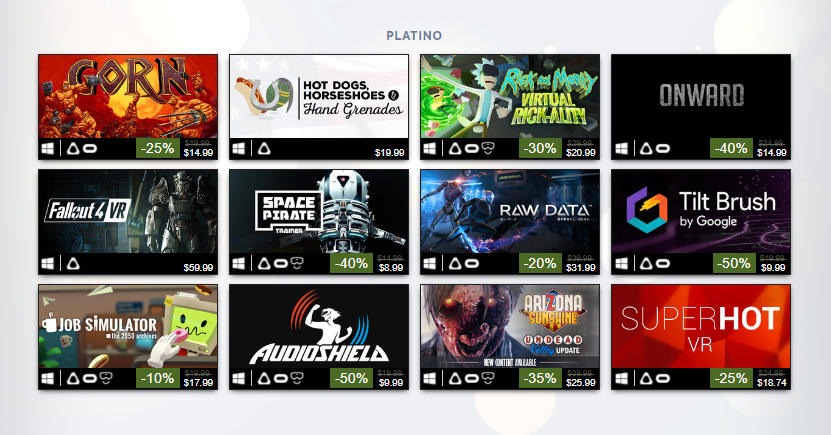Open the Rick and Morty Virtual Rick-ality capsule
Viewport: 831px width, 435px height.
pos(510,96)
